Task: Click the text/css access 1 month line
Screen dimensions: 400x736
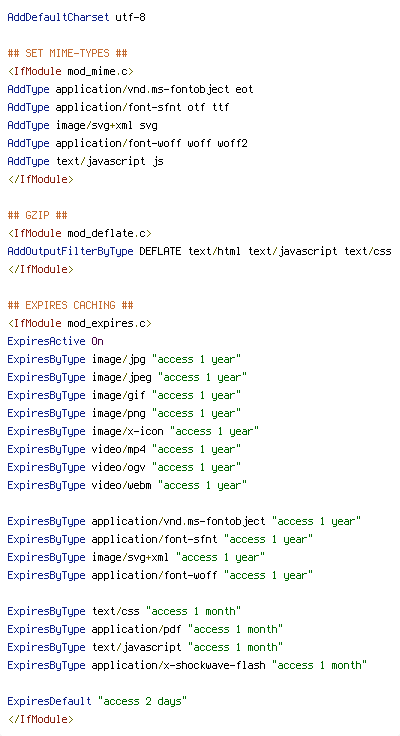Action: [124, 611]
